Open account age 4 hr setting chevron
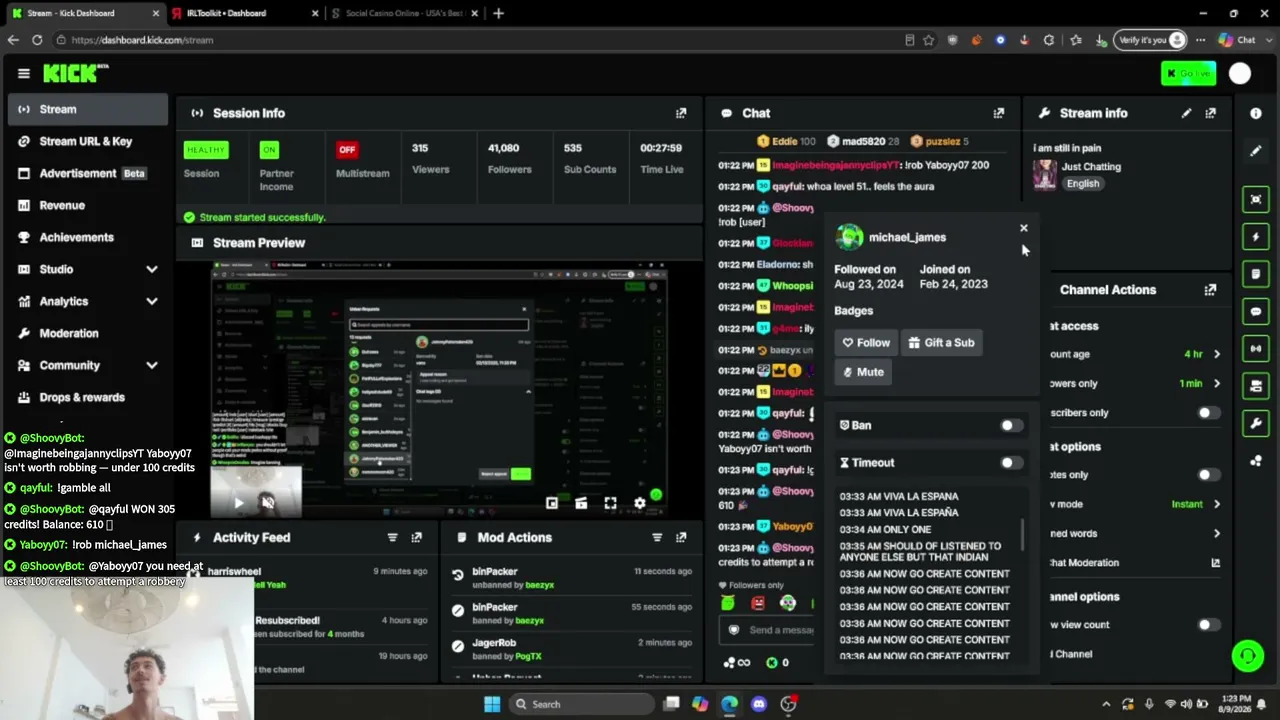Screen dimensions: 1280x720 (1217, 354)
